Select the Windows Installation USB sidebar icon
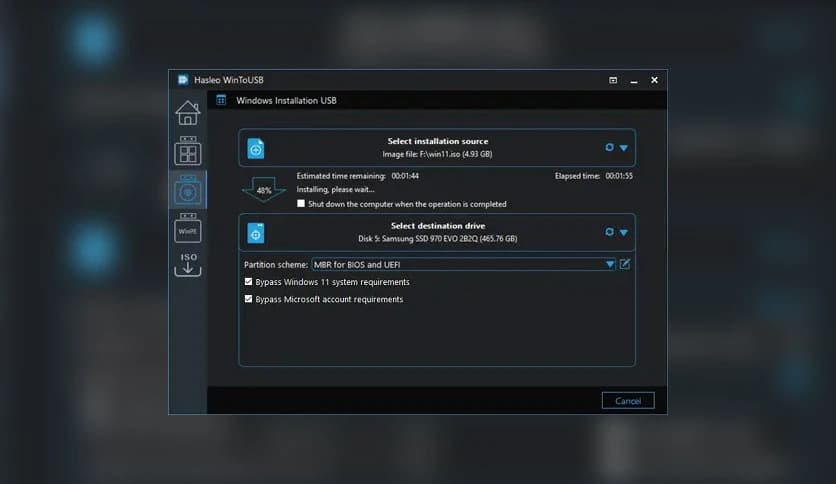 (188, 190)
